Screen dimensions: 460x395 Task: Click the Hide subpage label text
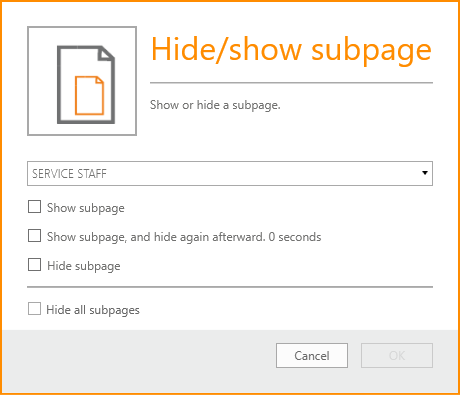[x=84, y=266]
